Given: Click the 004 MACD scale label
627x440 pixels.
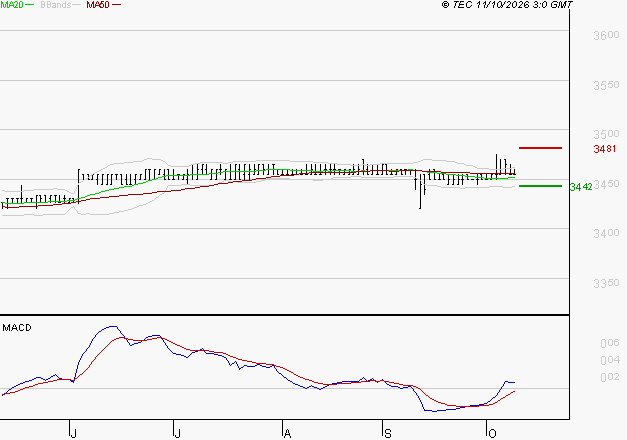Looking at the screenshot, I should (x=610, y=360).
